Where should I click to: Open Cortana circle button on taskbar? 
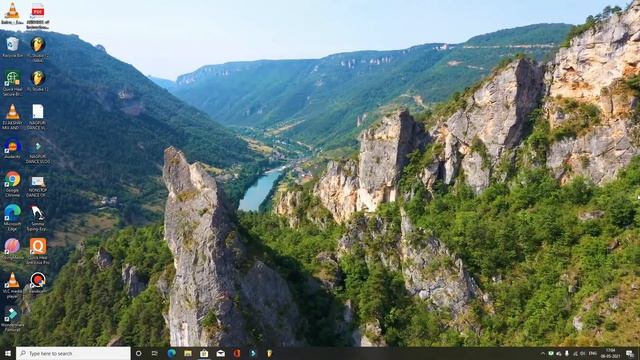point(139,353)
